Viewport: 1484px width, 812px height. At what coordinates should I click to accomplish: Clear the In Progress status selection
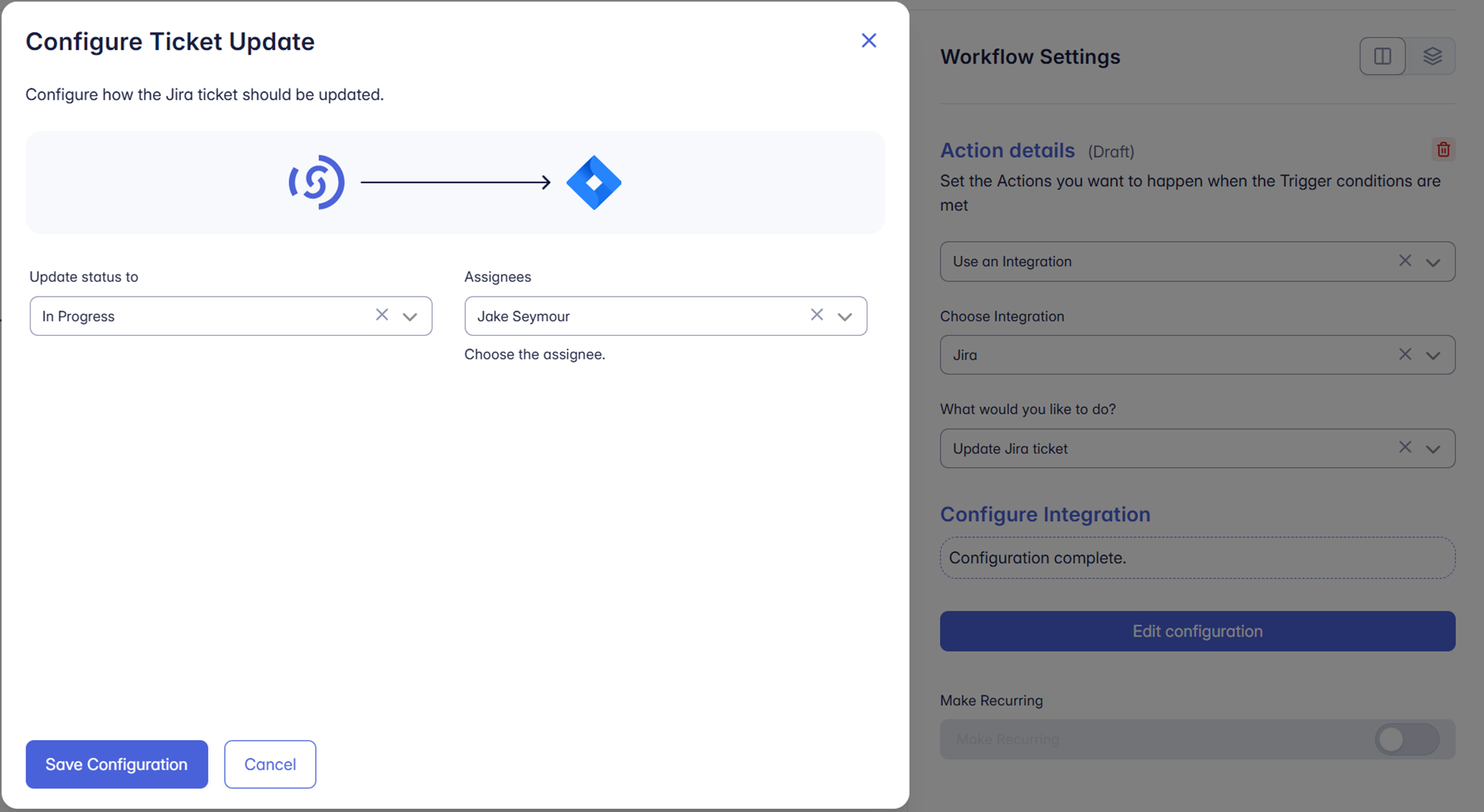tap(381, 315)
